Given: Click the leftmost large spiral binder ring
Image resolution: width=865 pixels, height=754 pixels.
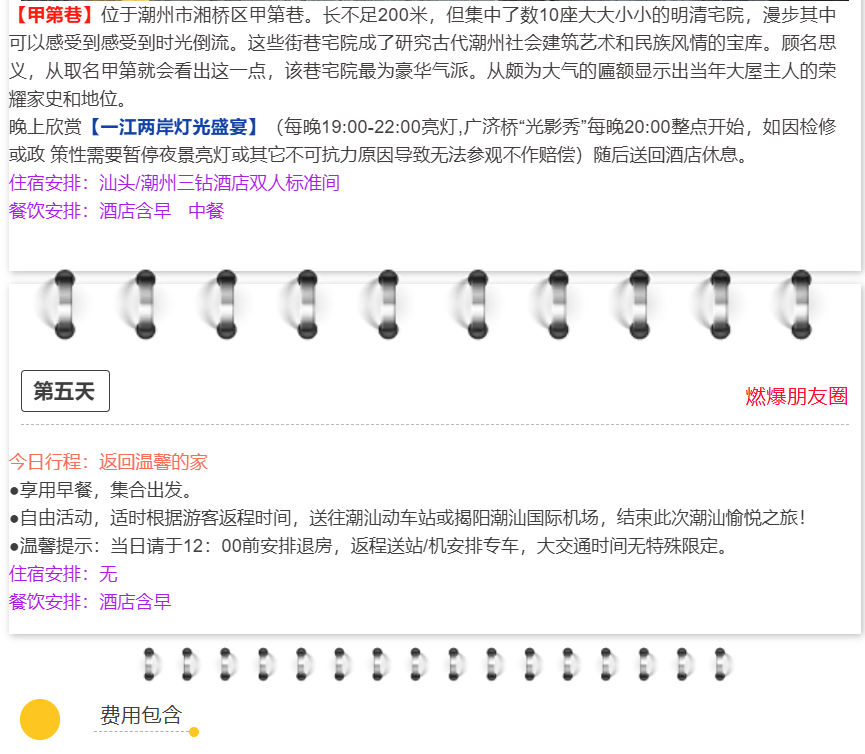Looking at the screenshot, I should pos(65,302).
